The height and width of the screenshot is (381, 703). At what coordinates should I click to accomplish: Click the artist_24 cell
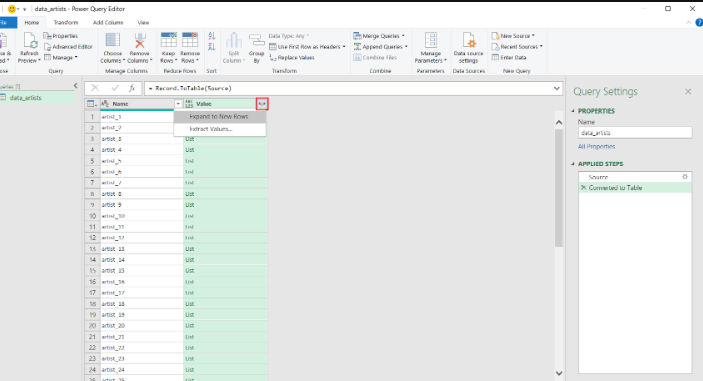click(141, 369)
